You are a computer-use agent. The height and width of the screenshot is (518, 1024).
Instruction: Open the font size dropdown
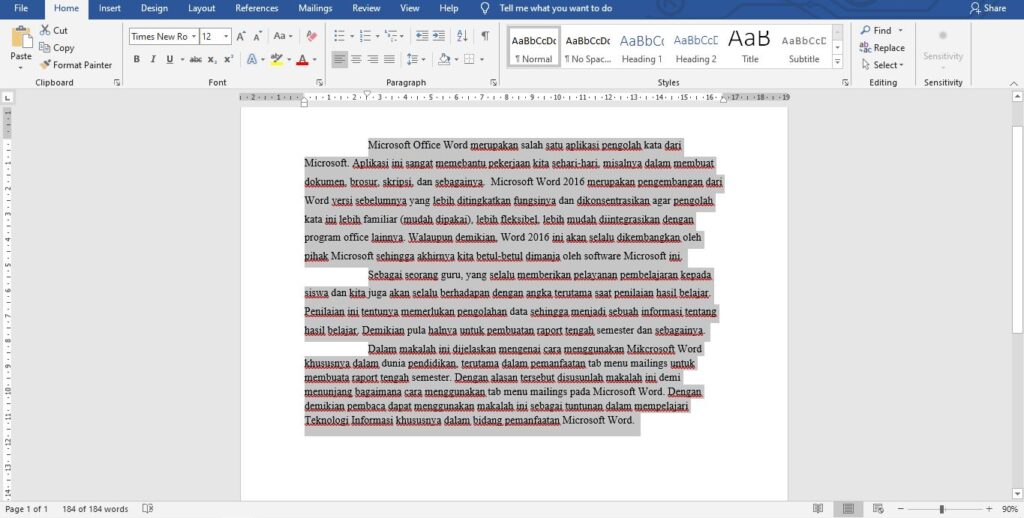(227, 37)
